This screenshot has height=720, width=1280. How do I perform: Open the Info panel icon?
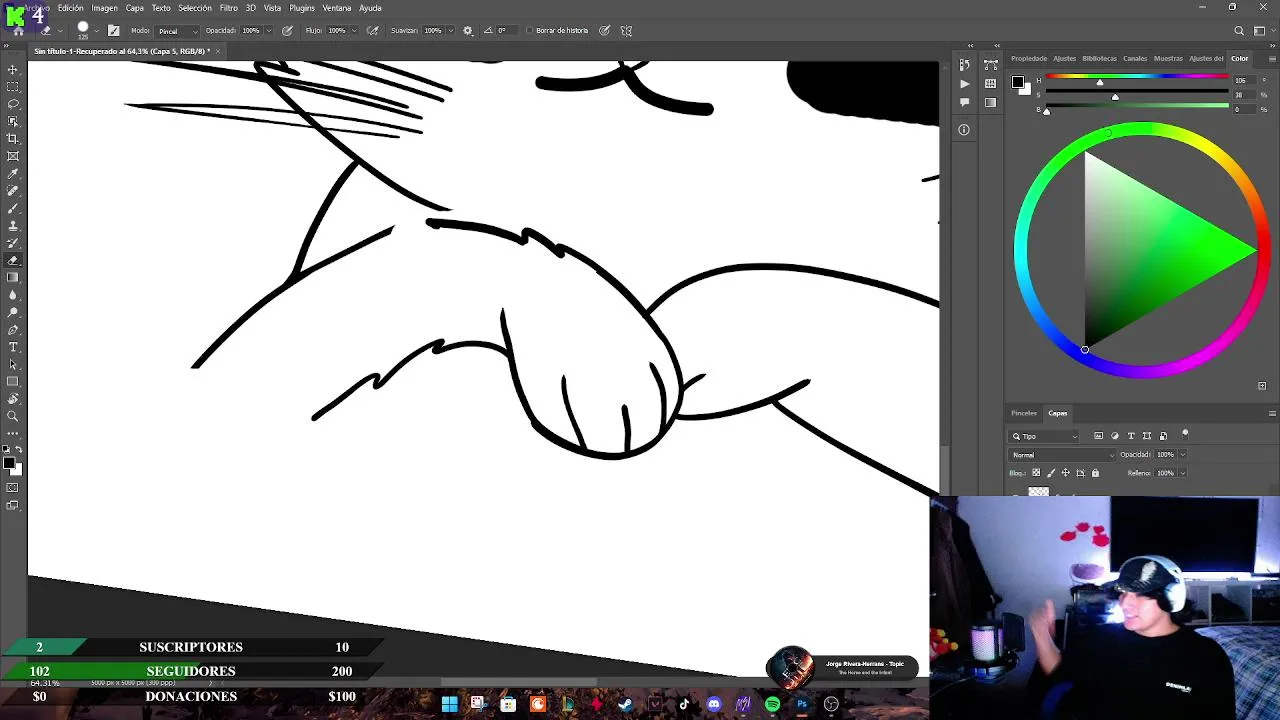pos(964,130)
